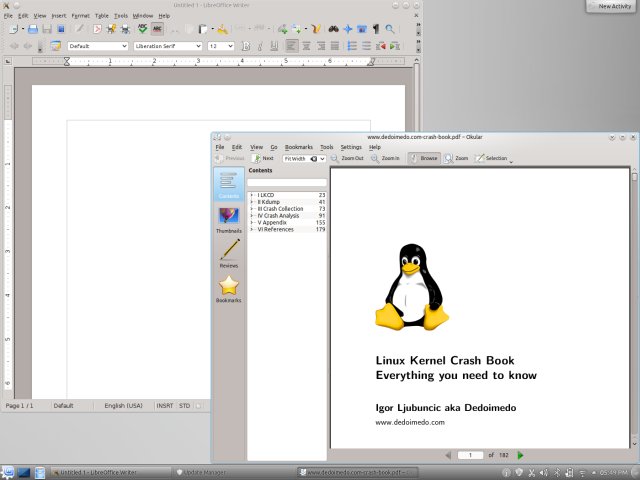Image resolution: width=640 pixels, height=480 pixels.
Task: Toggle INSRT insert mode in status bar
Action: tap(164, 406)
